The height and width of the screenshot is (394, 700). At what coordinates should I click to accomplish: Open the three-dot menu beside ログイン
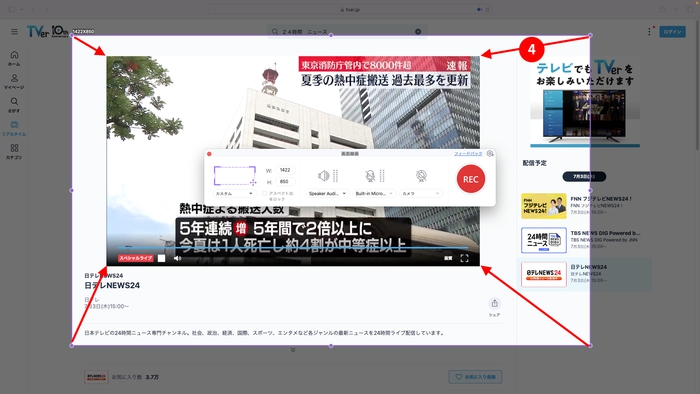click(650, 32)
